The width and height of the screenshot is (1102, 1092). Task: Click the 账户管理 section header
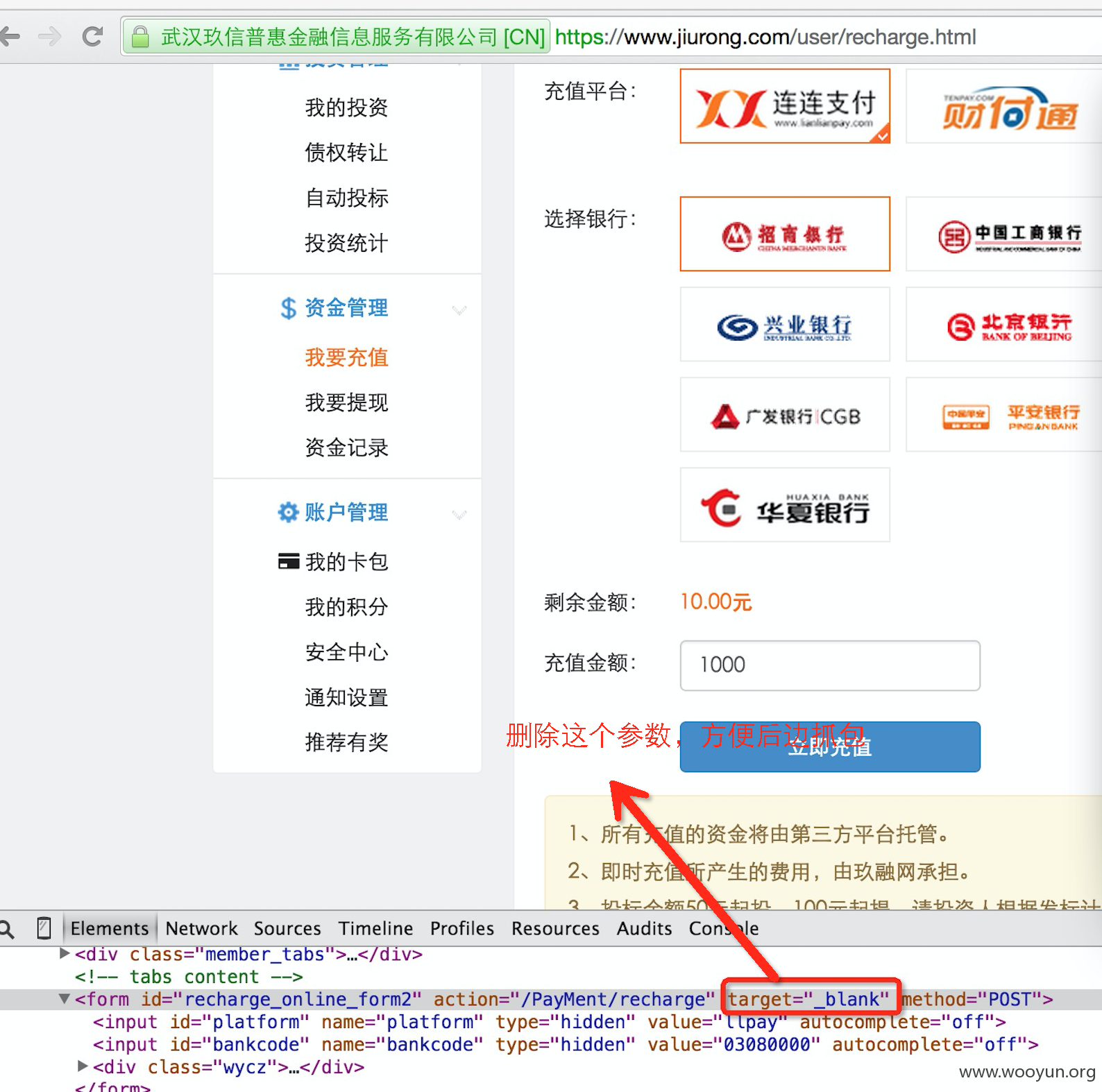(346, 512)
